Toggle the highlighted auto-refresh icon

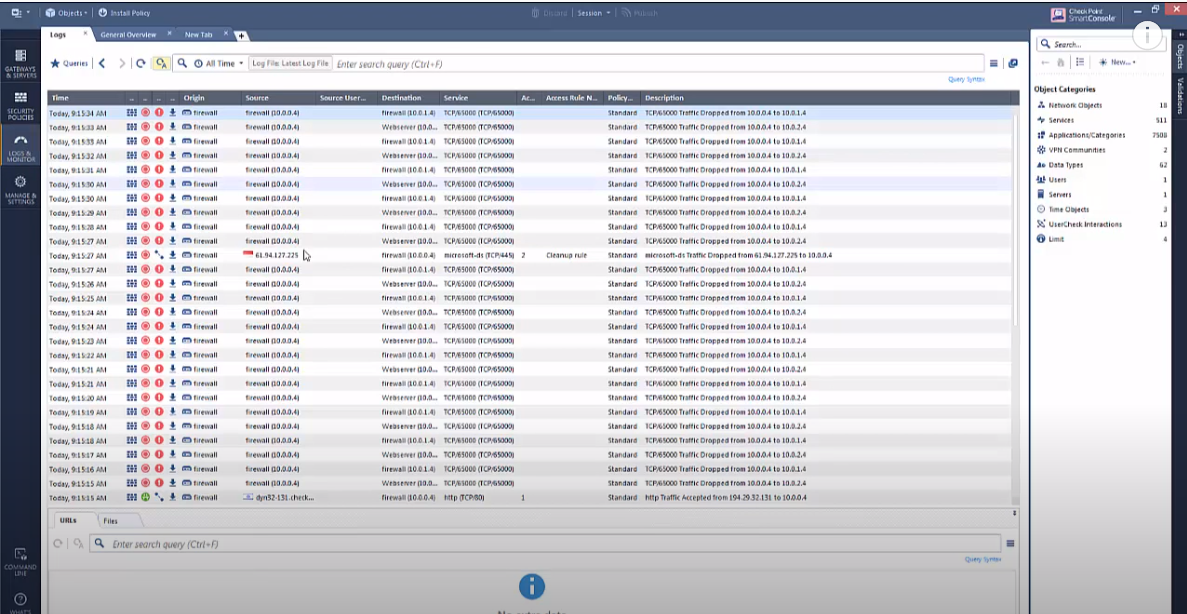click(160, 63)
